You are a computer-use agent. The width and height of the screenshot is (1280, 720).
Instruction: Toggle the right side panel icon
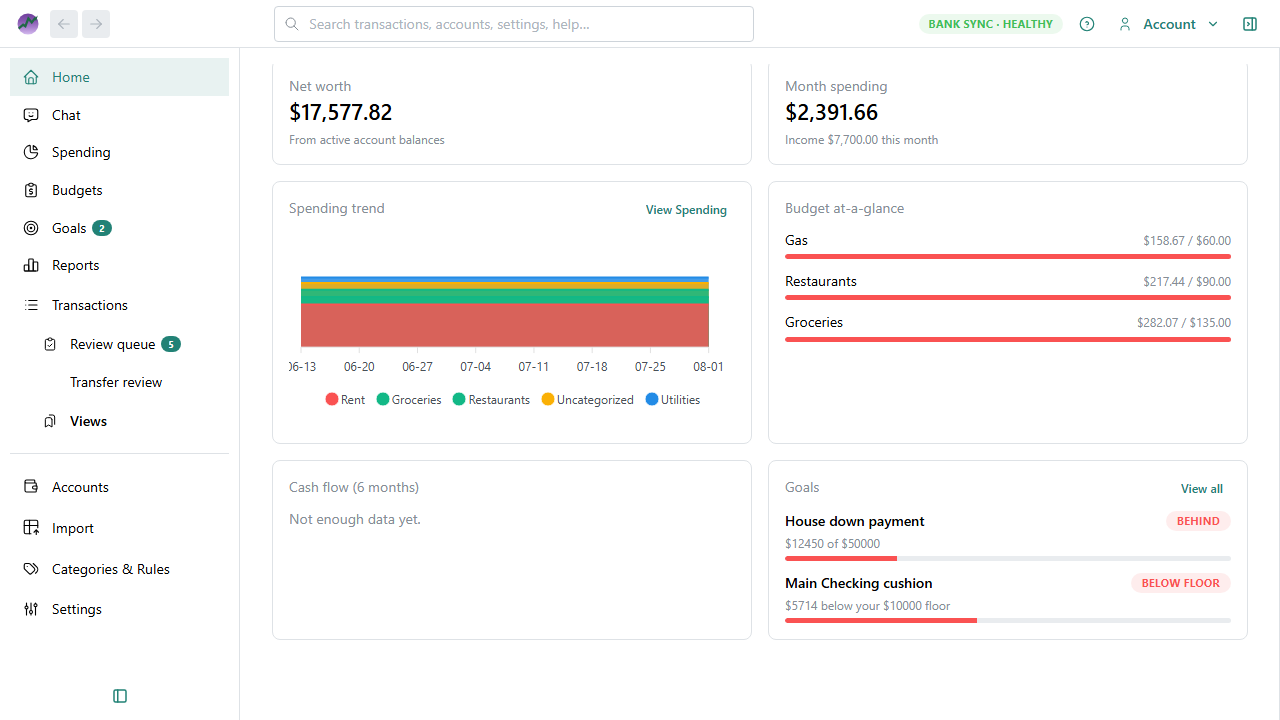[1250, 24]
